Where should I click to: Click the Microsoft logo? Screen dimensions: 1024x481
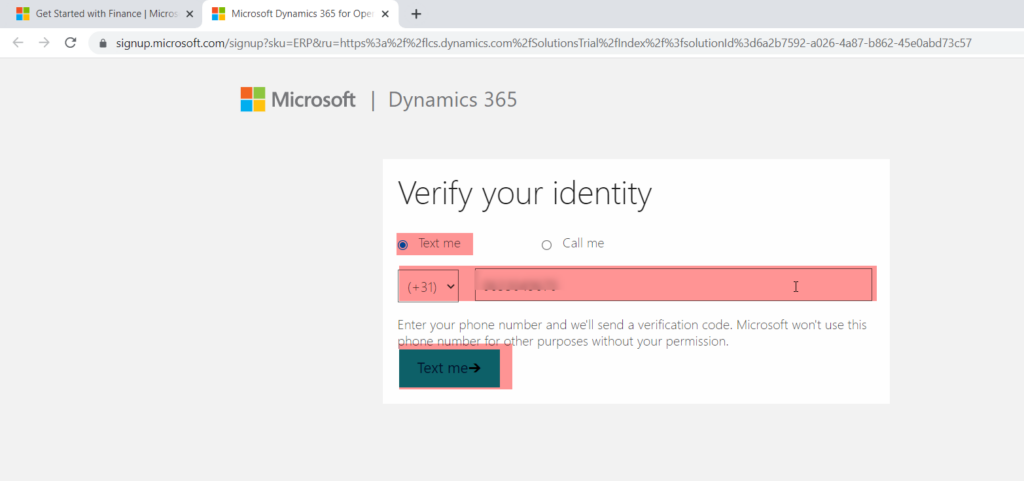point(298,100)
